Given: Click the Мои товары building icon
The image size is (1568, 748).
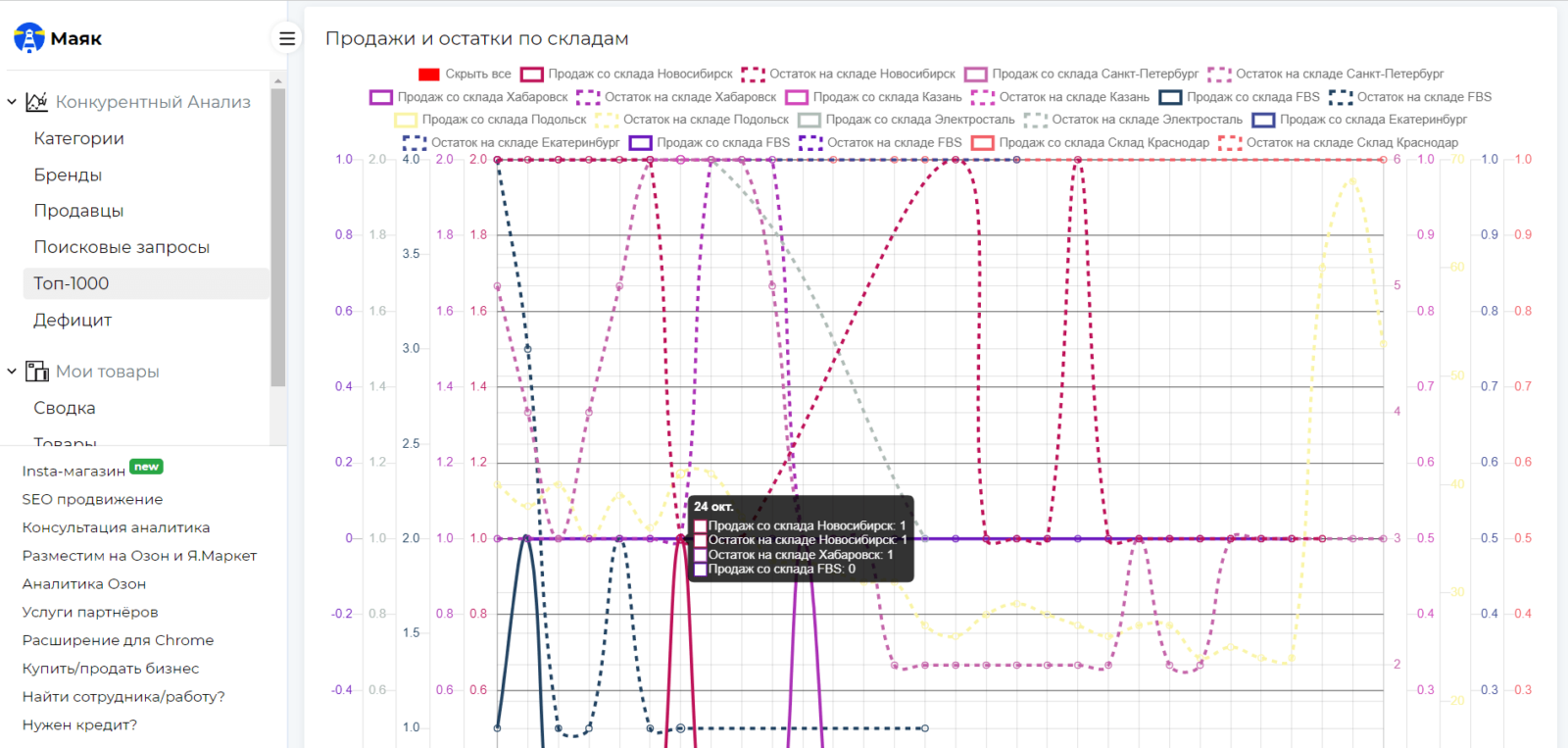Looking at the screenshot, I should pos(37,372).
